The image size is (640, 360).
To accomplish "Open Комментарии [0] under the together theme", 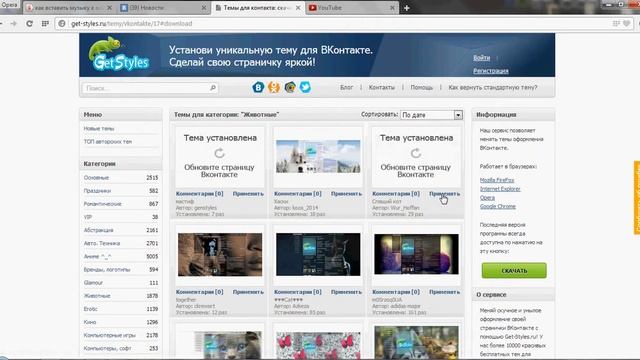I will (200, 292).
